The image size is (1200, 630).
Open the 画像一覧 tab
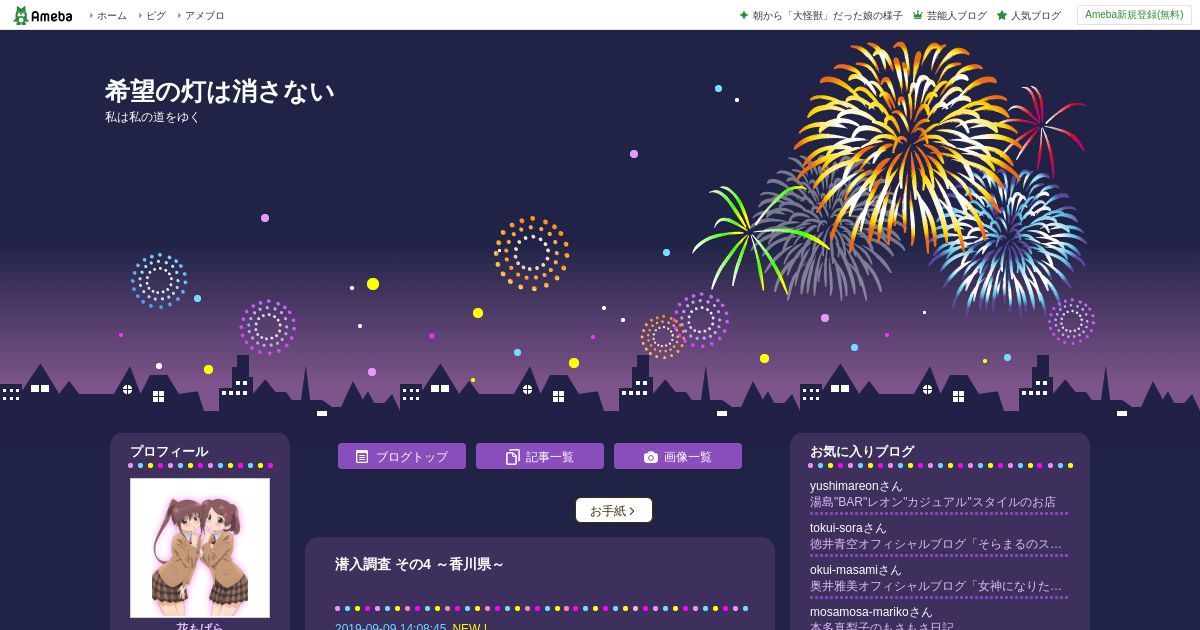678,456
